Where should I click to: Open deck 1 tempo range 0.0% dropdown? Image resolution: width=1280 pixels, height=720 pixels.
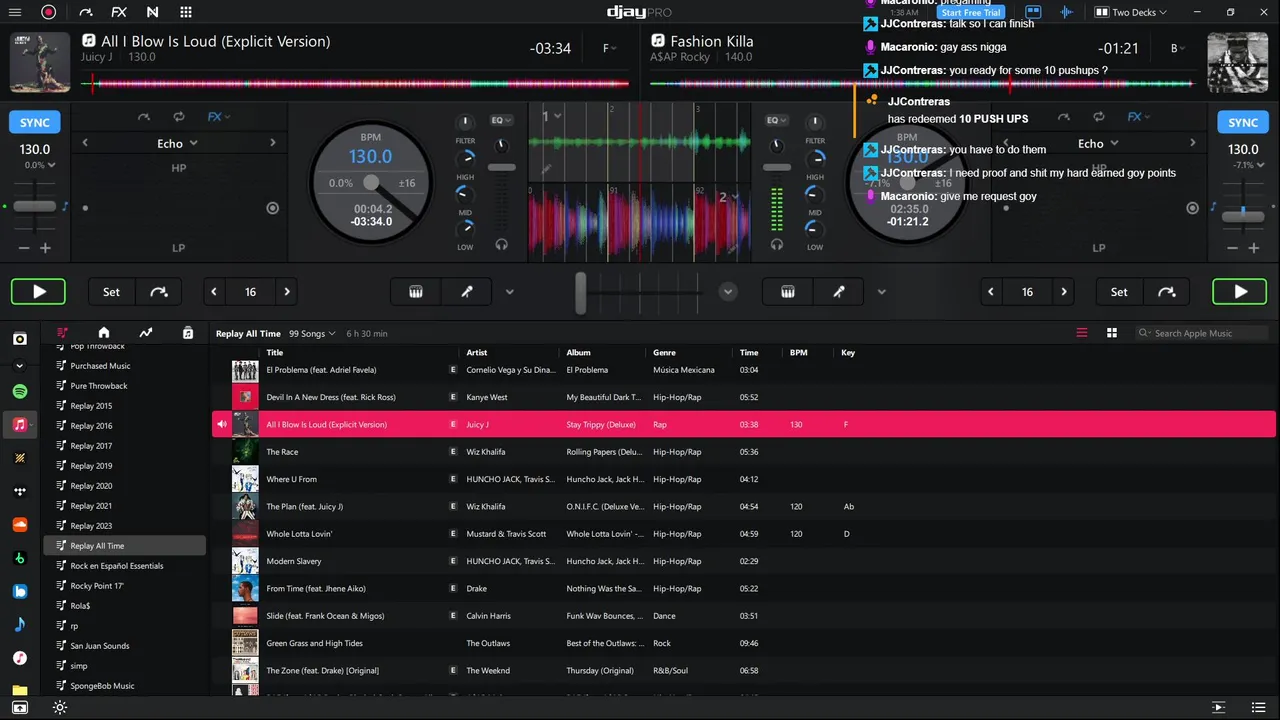coord(40,165)
